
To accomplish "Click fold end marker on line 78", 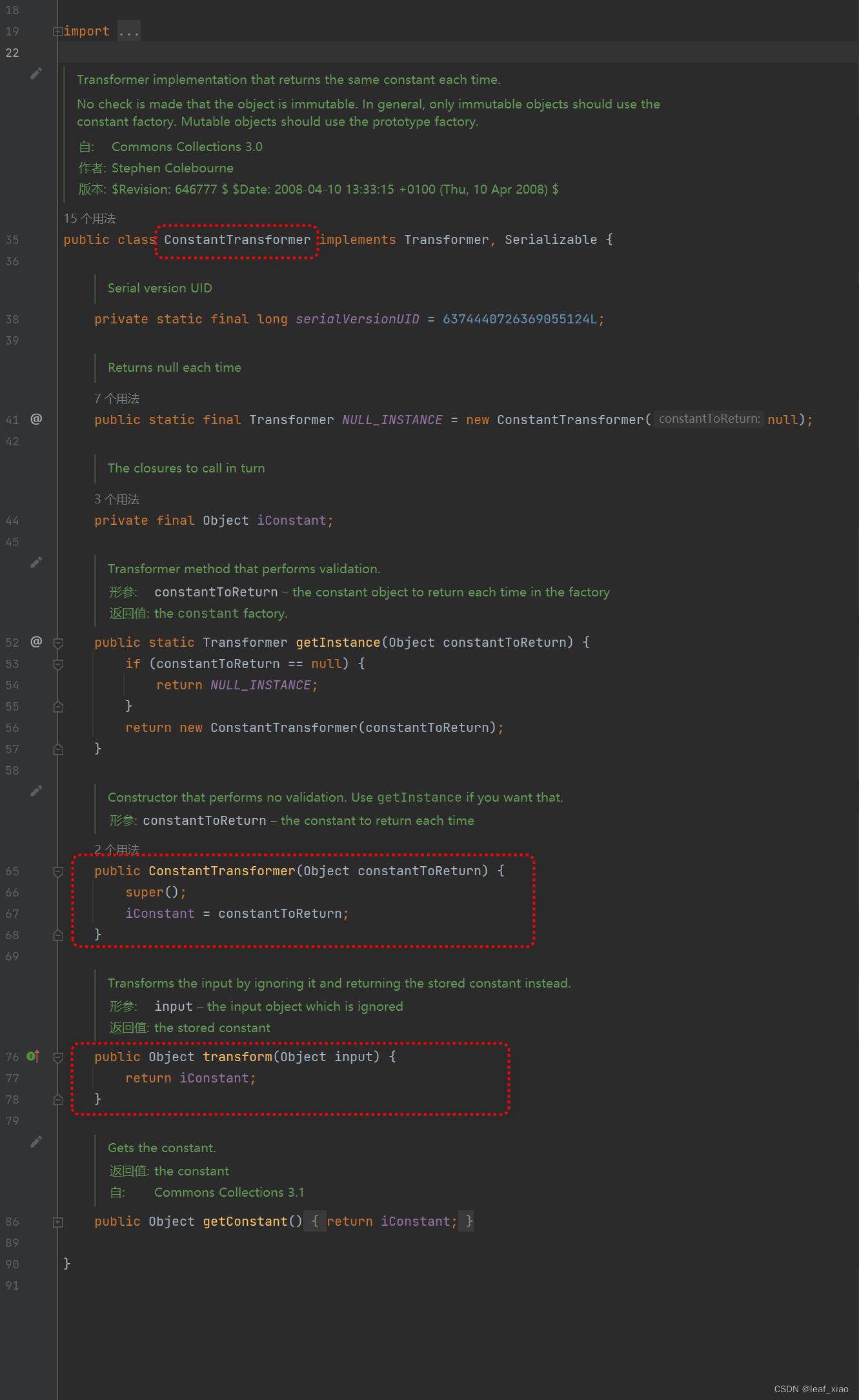I will [57, 1100].
